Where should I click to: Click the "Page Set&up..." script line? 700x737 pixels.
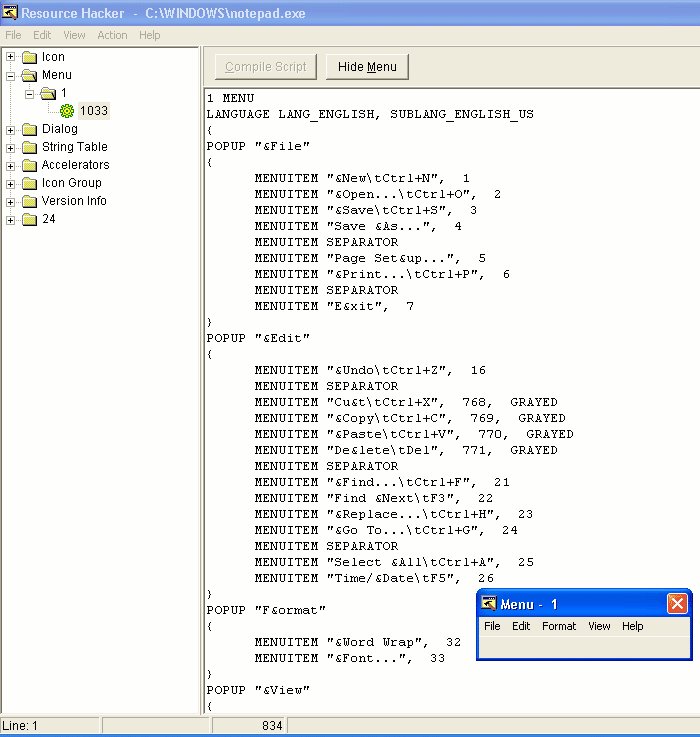click(370, 258)
